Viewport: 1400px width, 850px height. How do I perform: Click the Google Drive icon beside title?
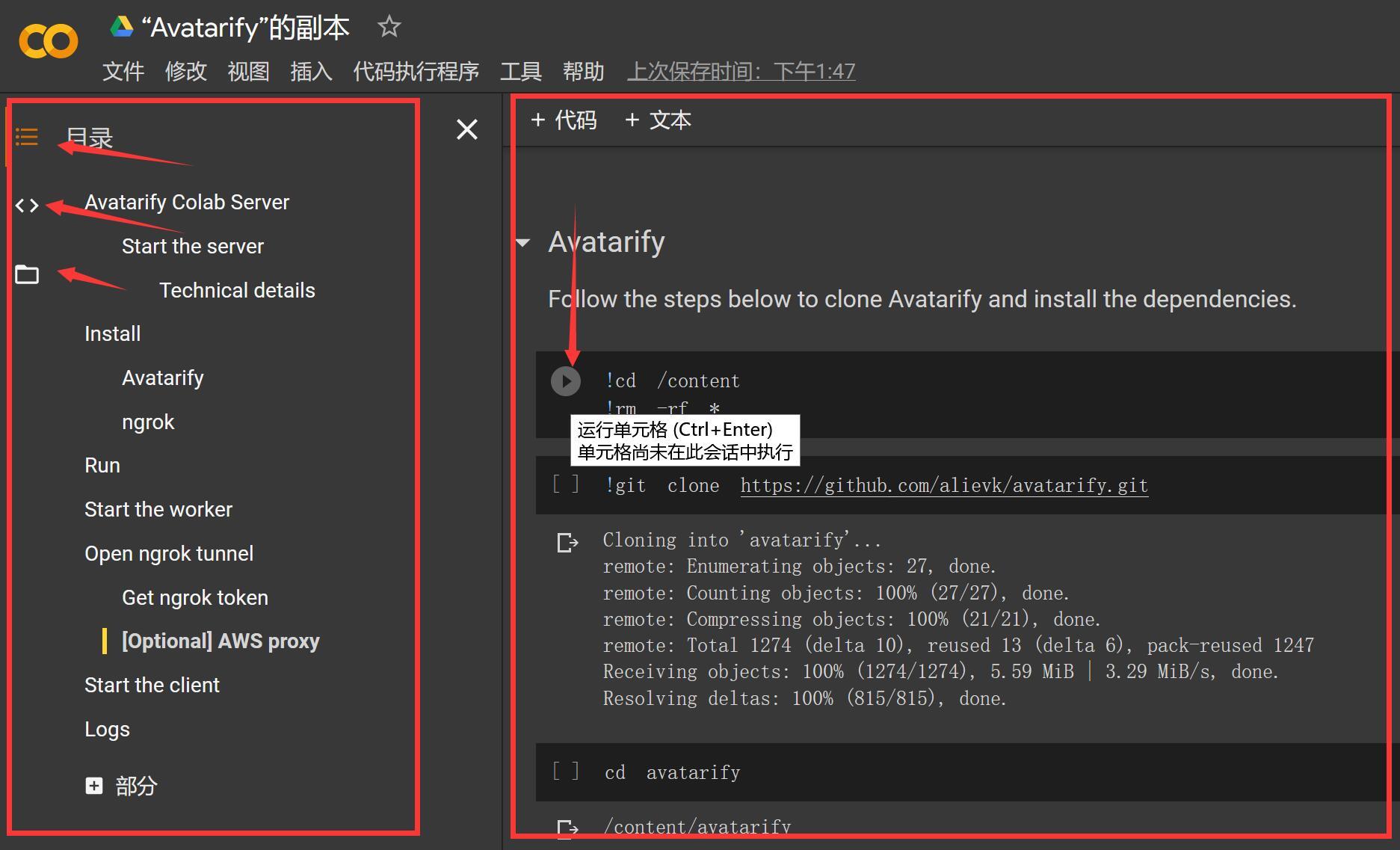(x=121, y=28)
